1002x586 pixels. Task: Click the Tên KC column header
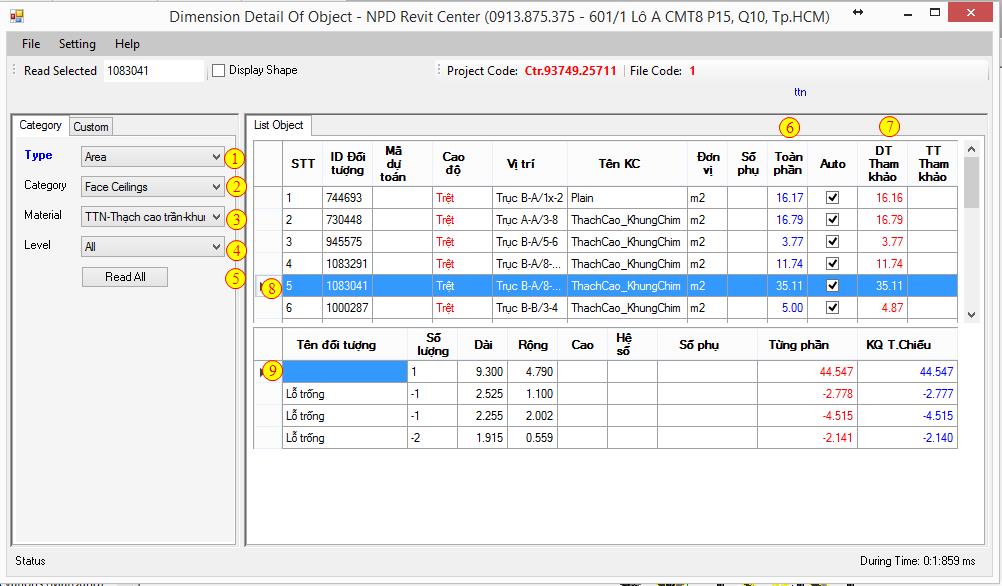tap(626, 164)
